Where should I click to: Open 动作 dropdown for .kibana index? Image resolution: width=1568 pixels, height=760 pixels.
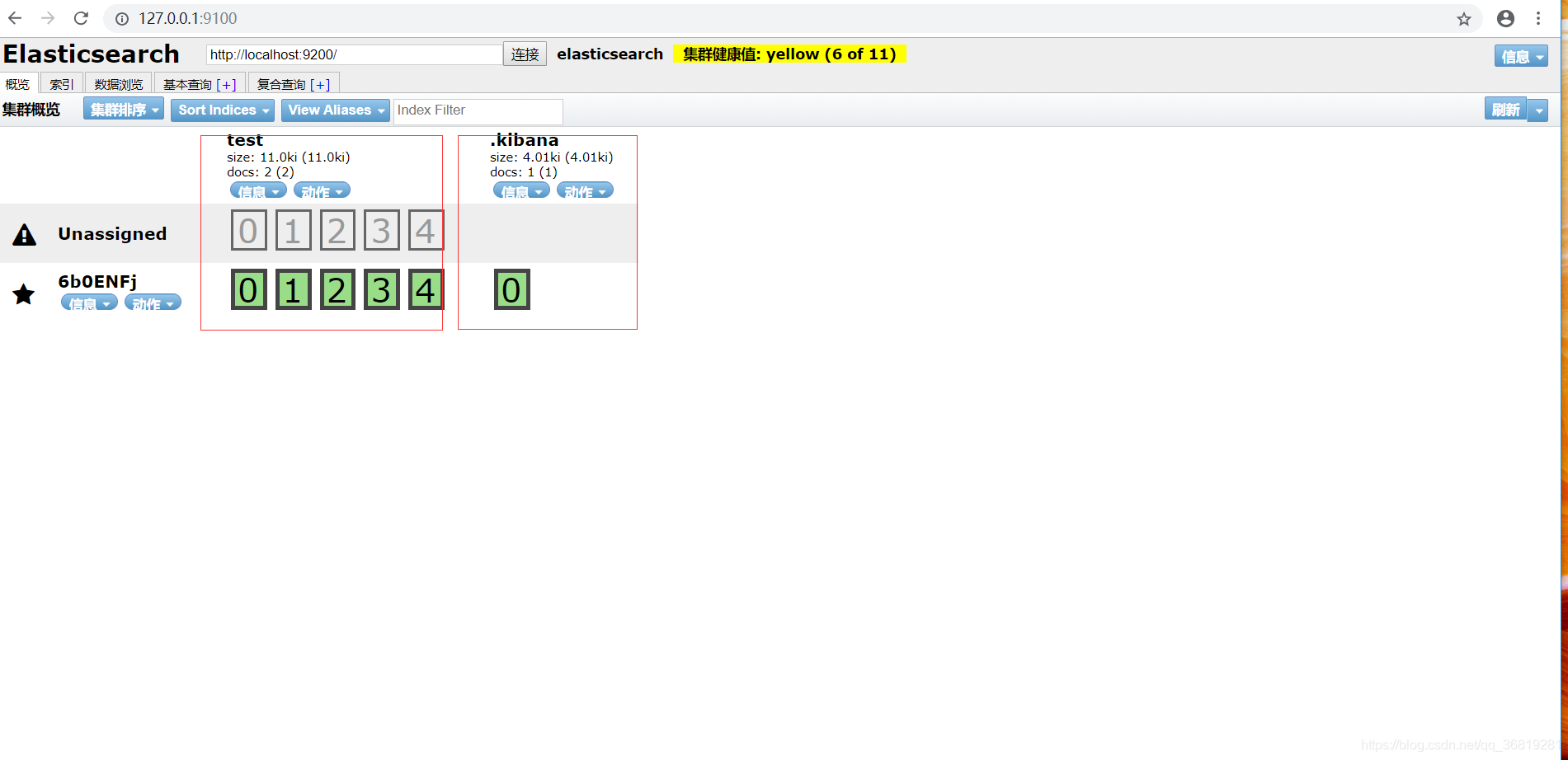tap(585, 191)
